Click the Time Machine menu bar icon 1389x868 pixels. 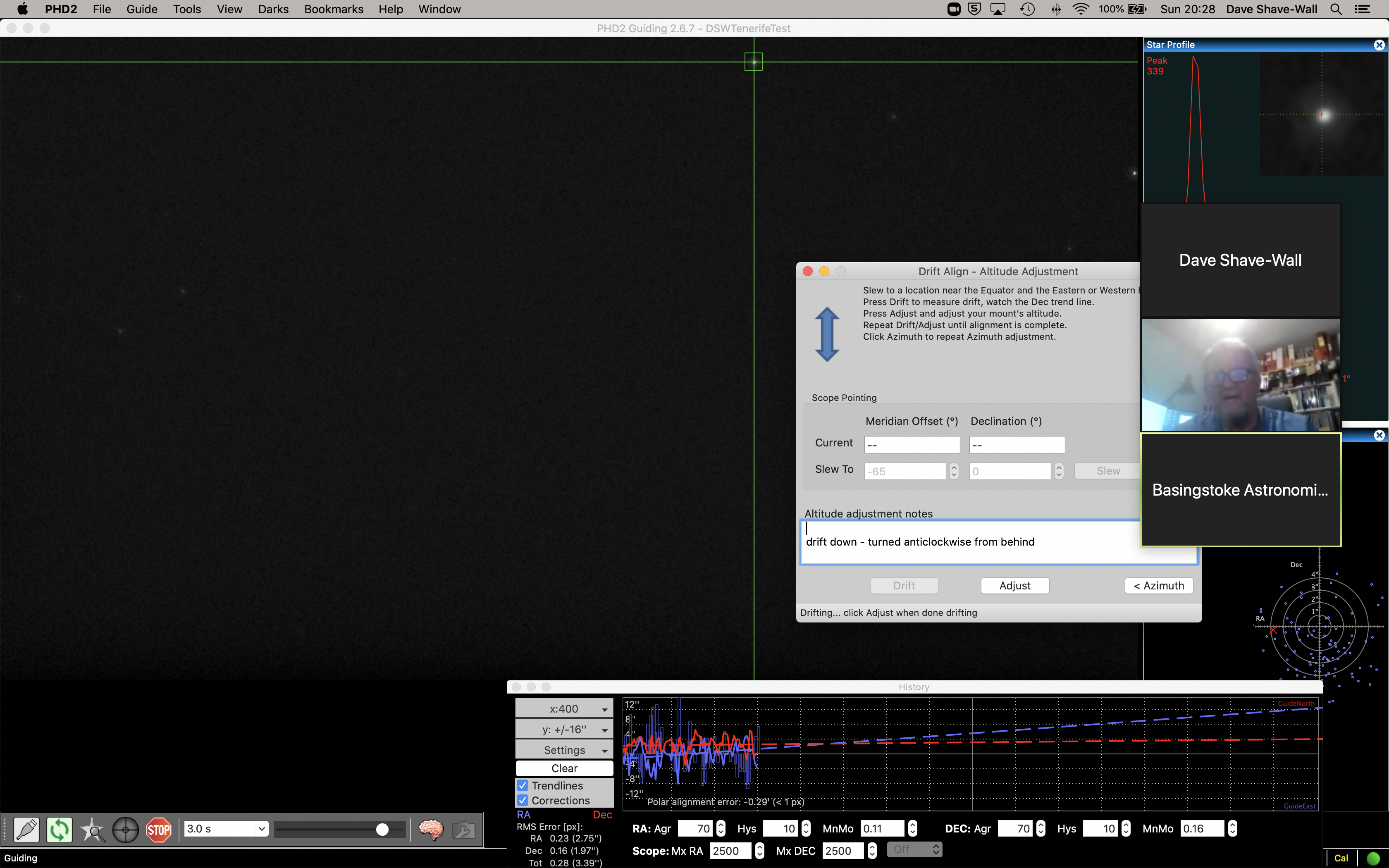1027,9
